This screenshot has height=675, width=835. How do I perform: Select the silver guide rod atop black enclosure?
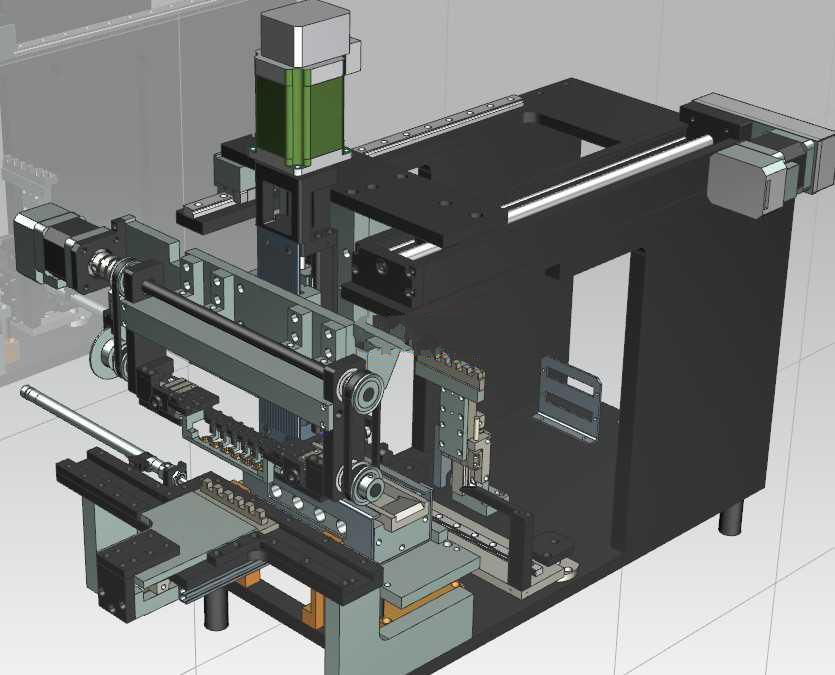pos(610,177)
